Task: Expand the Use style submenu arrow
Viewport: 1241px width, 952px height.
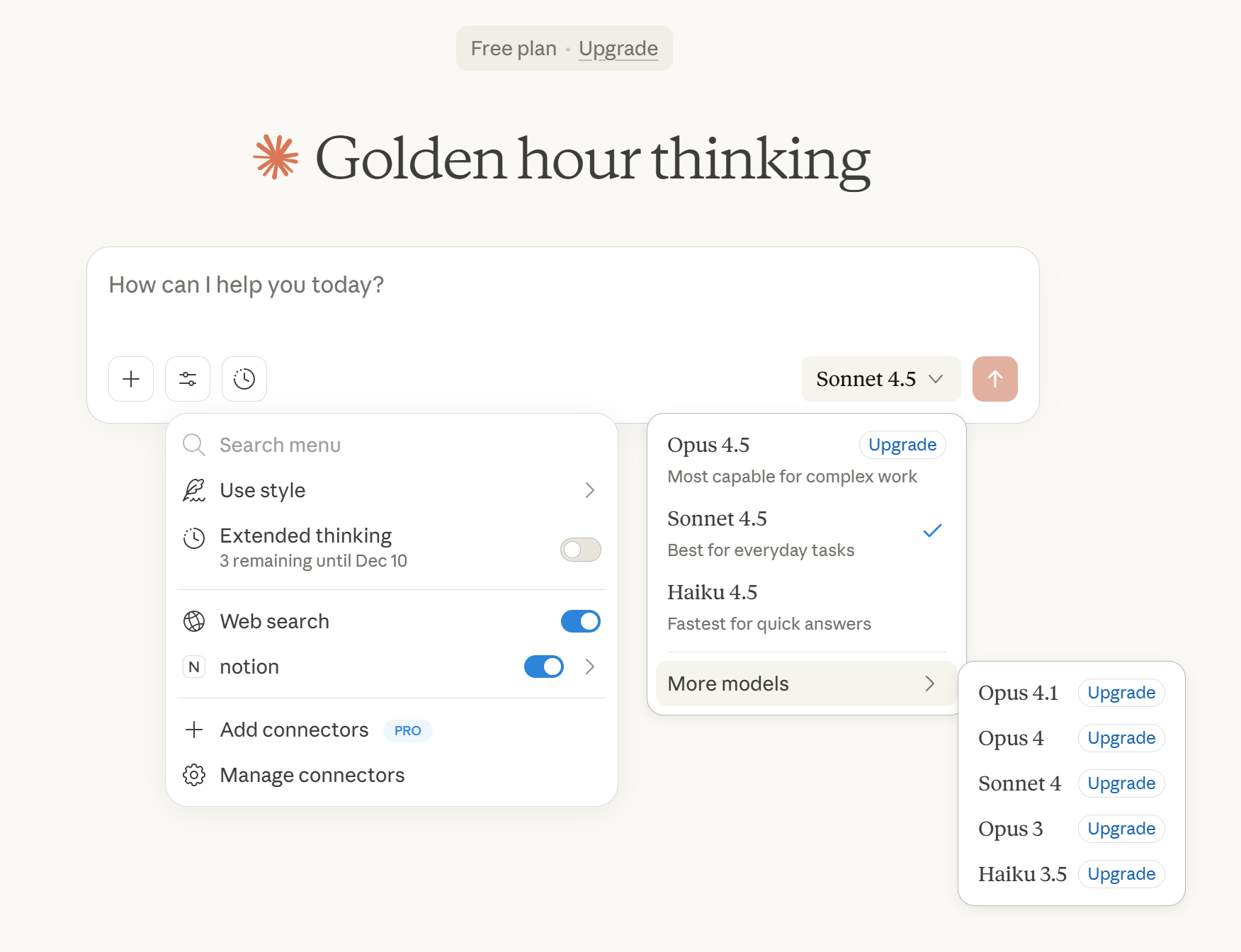Action: coord(590,490)
